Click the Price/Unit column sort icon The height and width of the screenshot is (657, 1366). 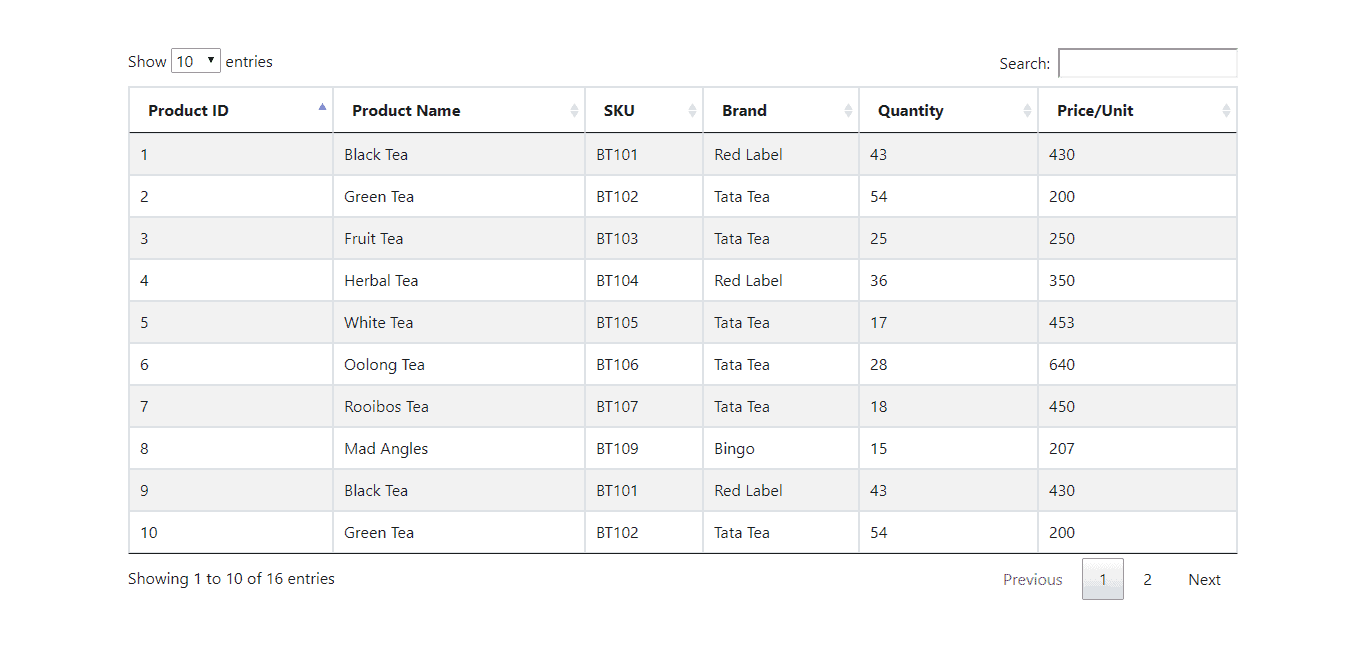click(1226, 111)
